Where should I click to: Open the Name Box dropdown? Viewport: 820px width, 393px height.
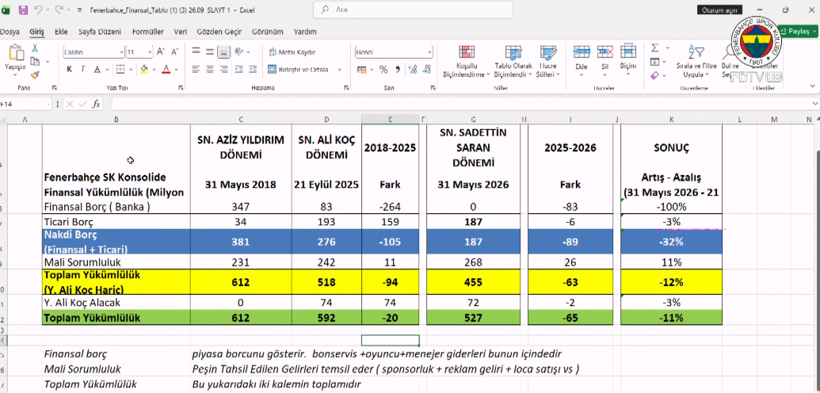[x=48, y=104]
